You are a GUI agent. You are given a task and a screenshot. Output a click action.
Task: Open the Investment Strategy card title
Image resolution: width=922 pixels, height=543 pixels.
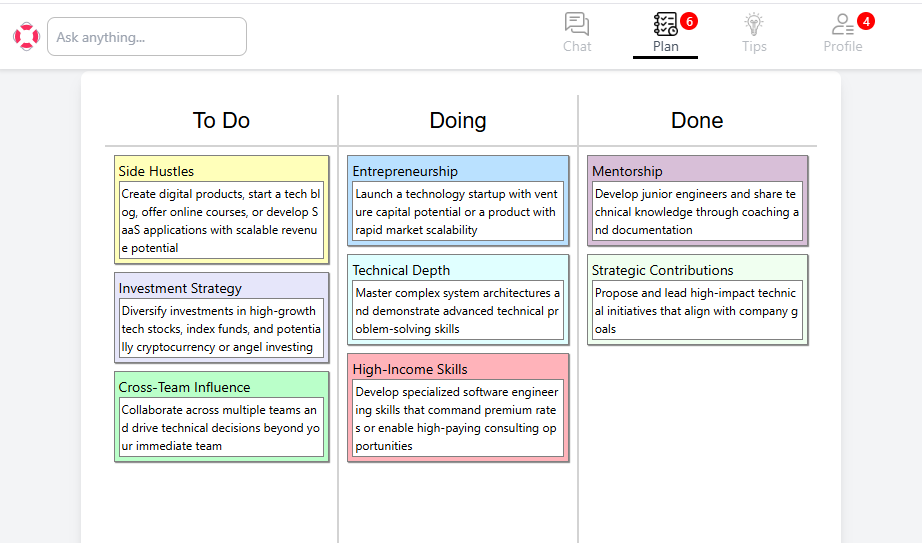[180, 288]
